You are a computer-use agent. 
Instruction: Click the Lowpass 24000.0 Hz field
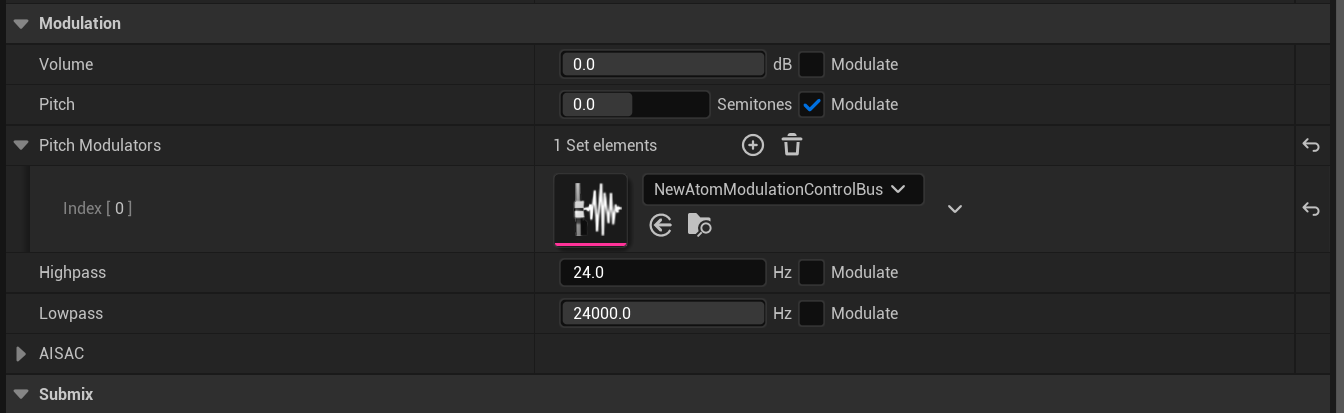click(x=663, y=313)
